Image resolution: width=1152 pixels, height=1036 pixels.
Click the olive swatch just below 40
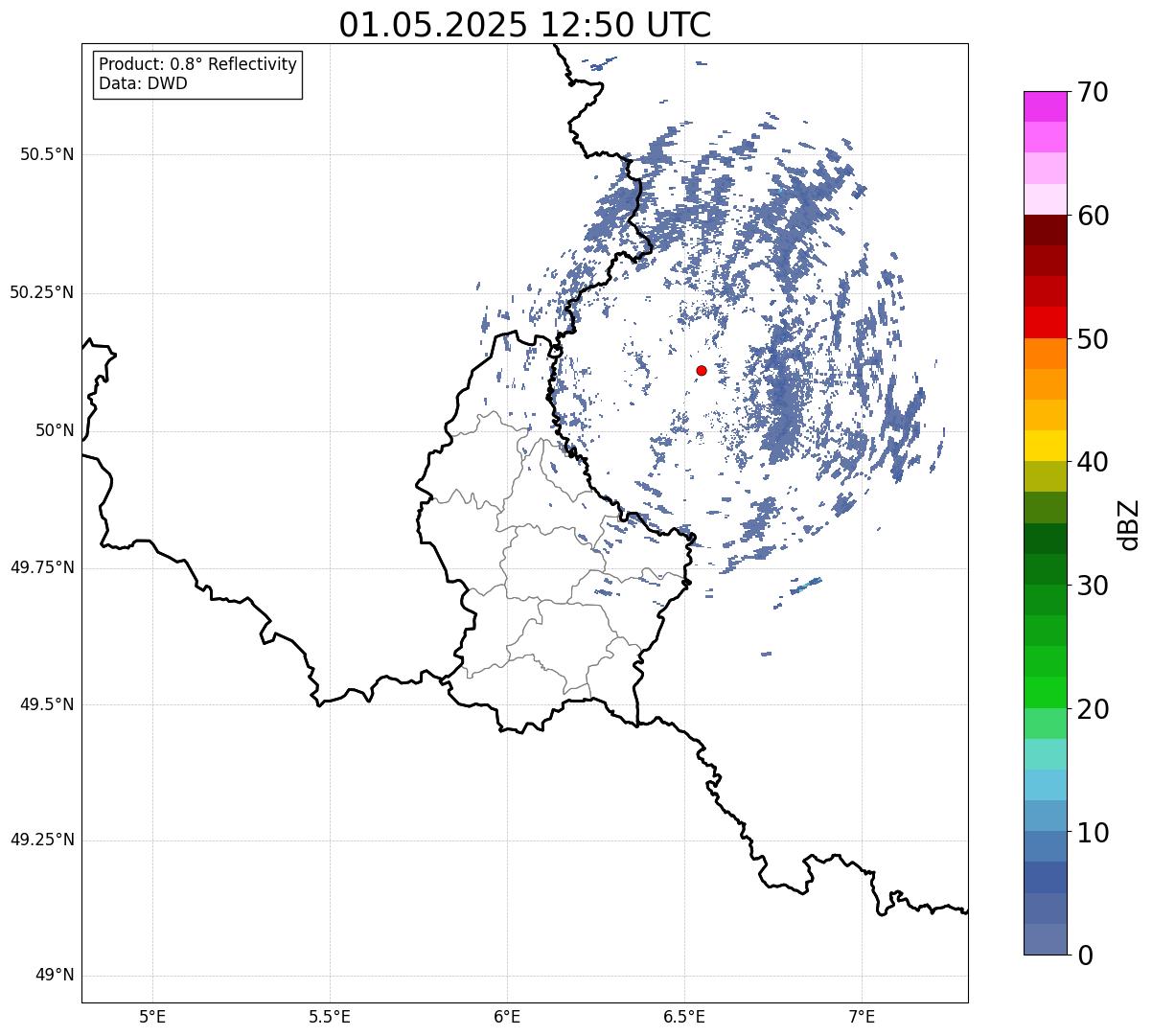[1045, 476]
